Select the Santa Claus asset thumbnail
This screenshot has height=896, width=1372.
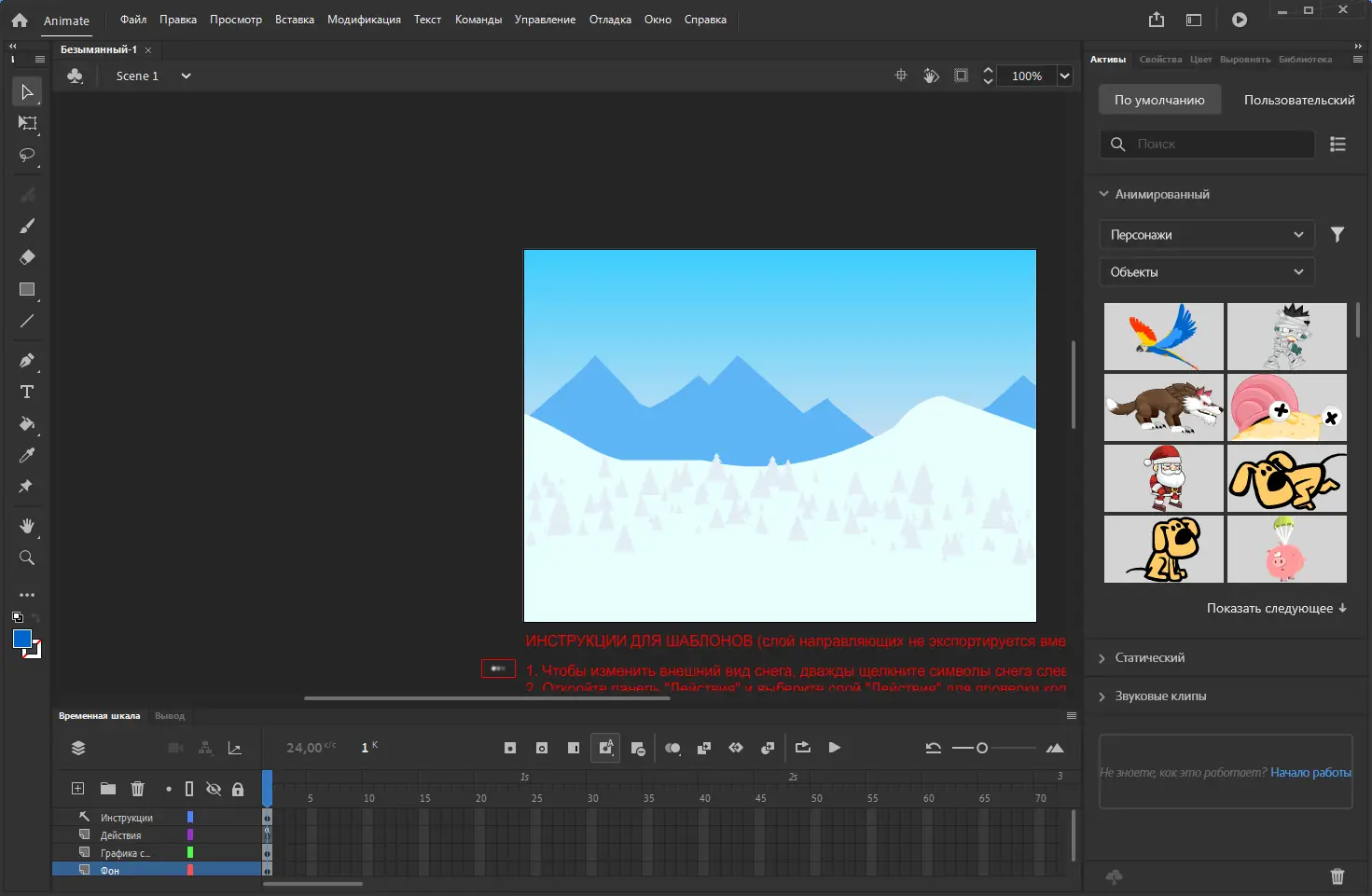pyautogui.click(x=1163, y=478)
